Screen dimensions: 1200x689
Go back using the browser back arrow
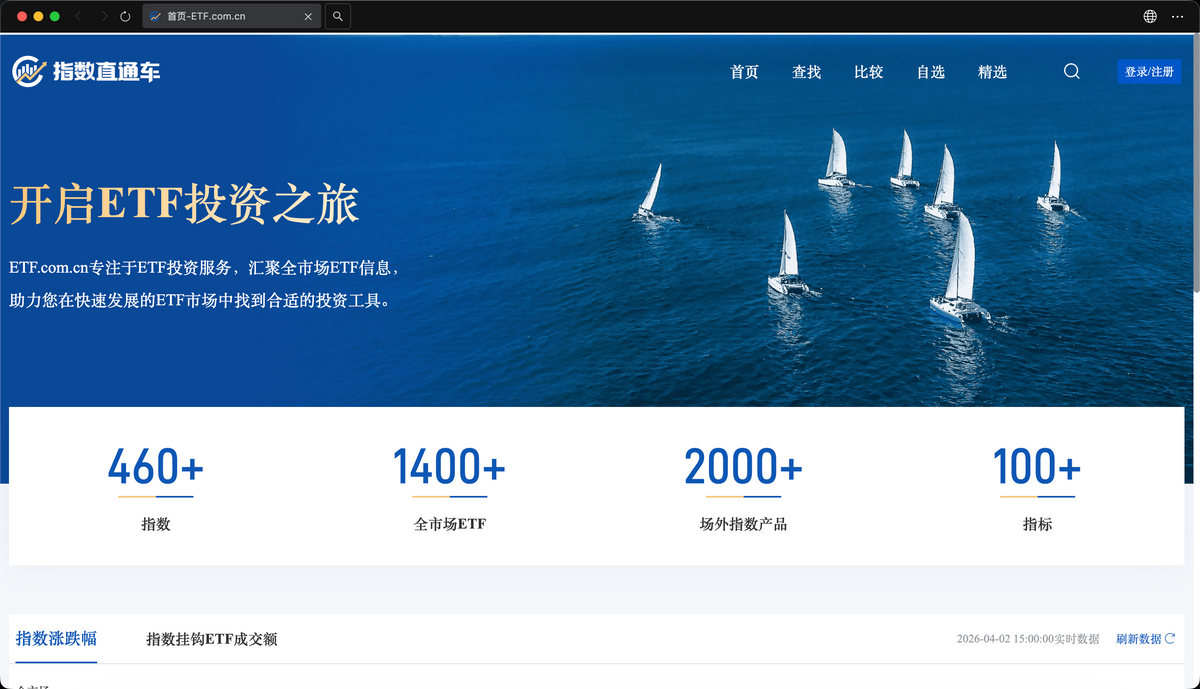[79, 17]
